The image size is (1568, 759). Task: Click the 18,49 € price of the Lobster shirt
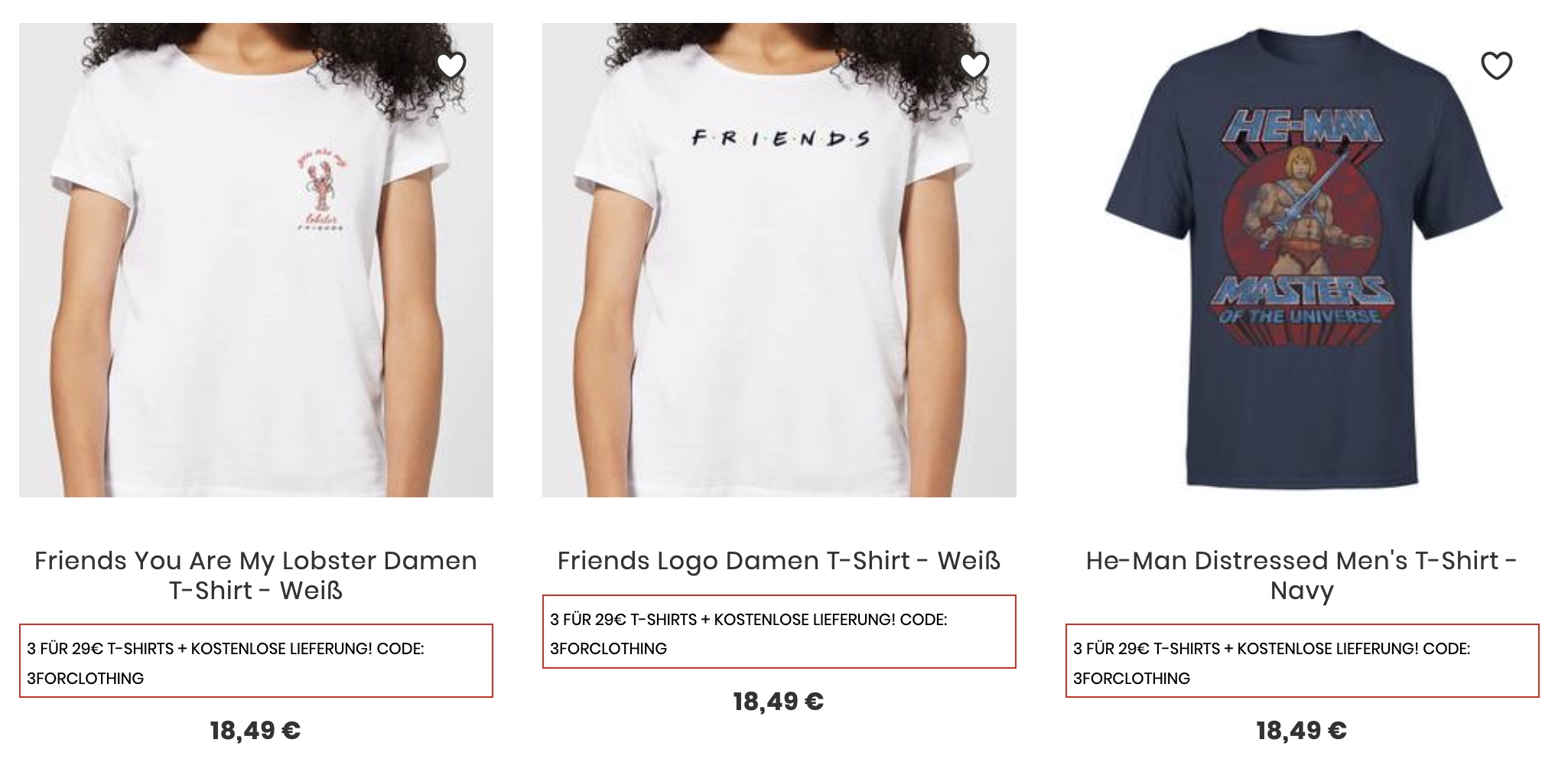[x=255, y=731]
